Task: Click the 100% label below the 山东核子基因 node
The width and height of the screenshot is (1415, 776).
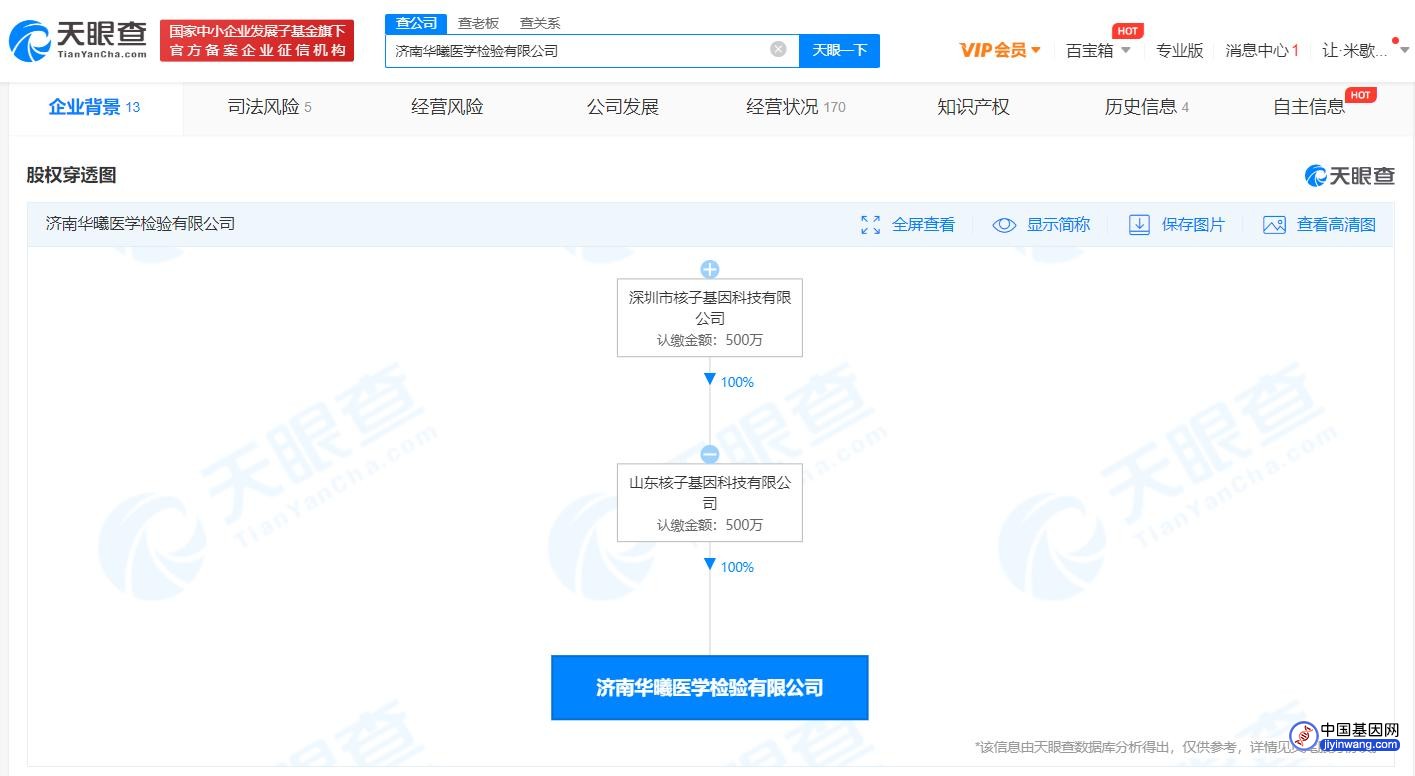Action: click(737, 567)
